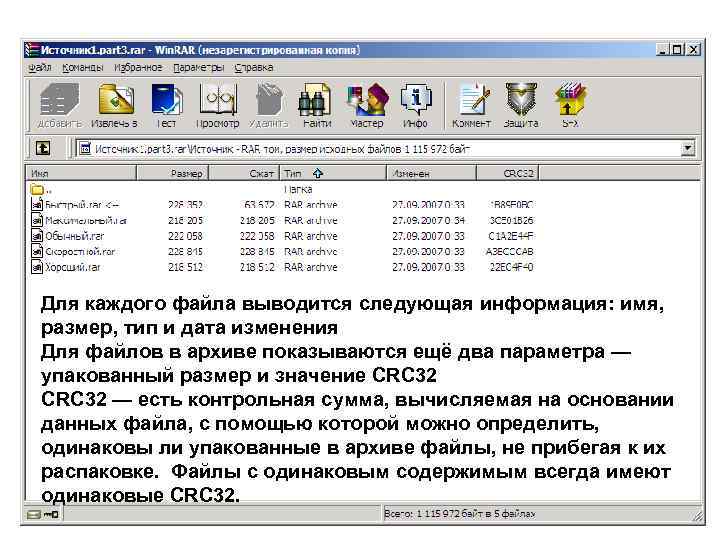This screenshot has height=540, width=720.
Task: Click the SFX archive icon
Action: (570, 105)
